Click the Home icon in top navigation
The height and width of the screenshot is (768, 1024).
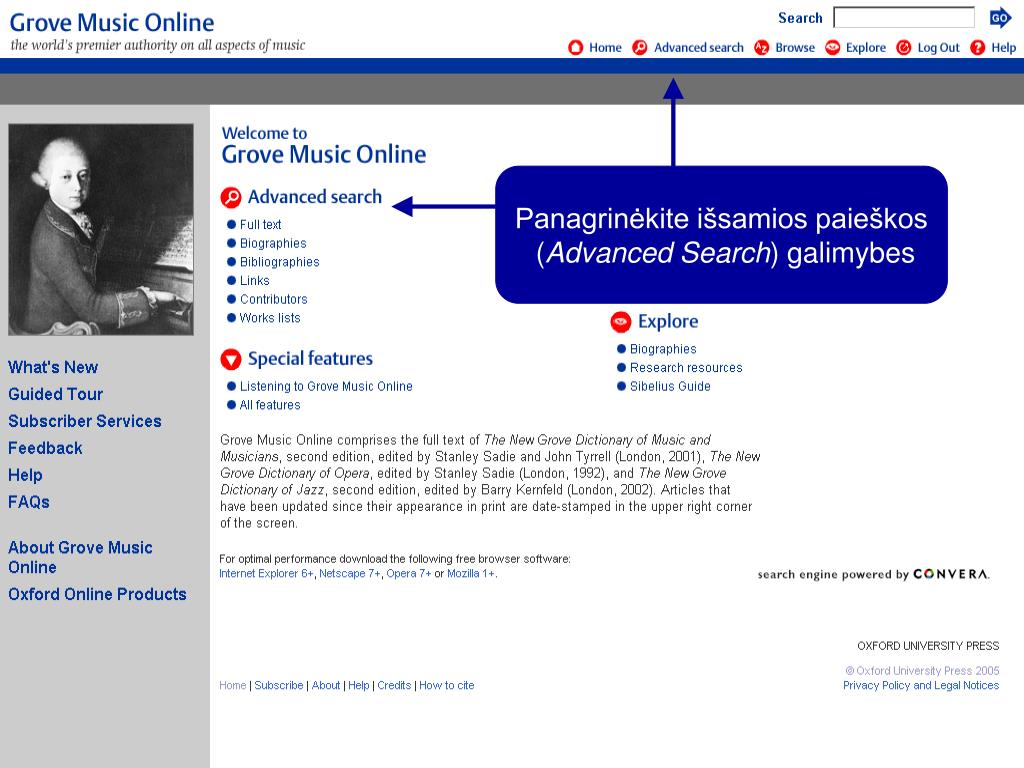pyautogui.click(x=575, y=48)
